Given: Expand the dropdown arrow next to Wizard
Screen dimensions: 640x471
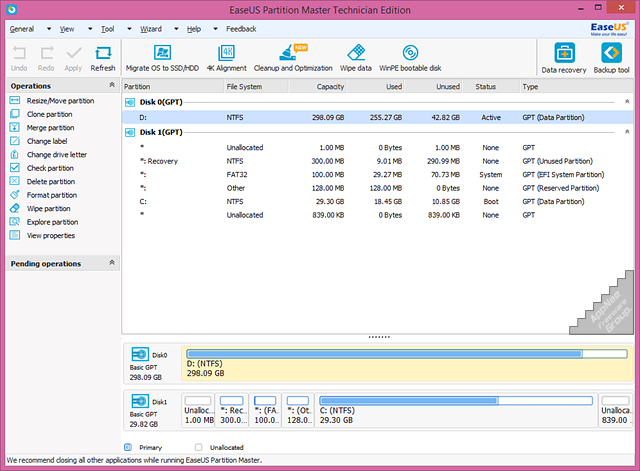Looking at the screenshot, I should pyautogui.click(x=176, y=29).
